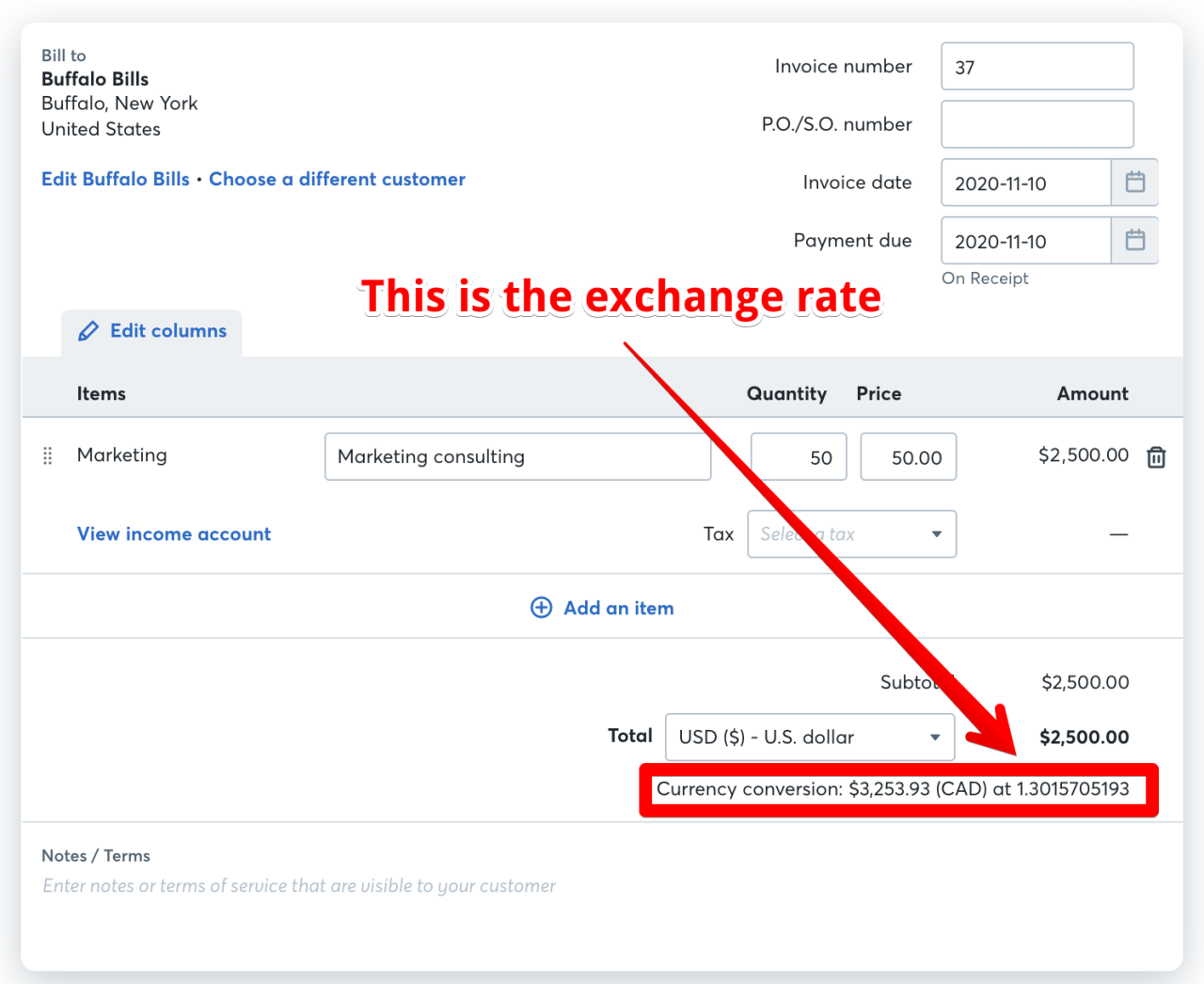Delete the Marketing line item
Viewport: 1204px width, 984px height.
coord(1156,457)
